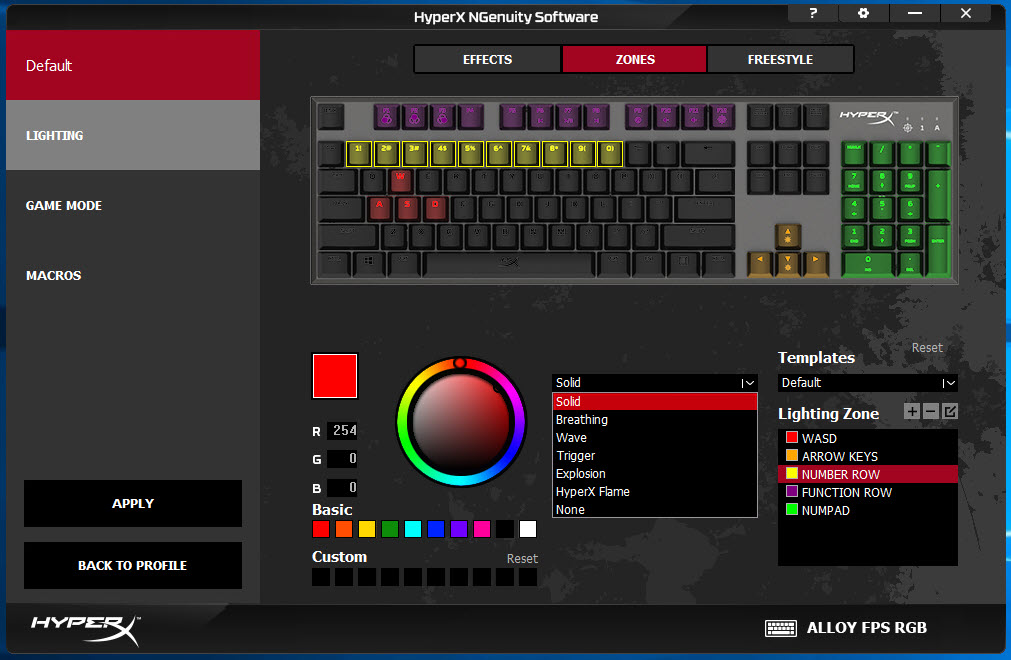Select the green numpad 0 key
This screenshot has width=1011, height=660.
(x=868, y=264)
